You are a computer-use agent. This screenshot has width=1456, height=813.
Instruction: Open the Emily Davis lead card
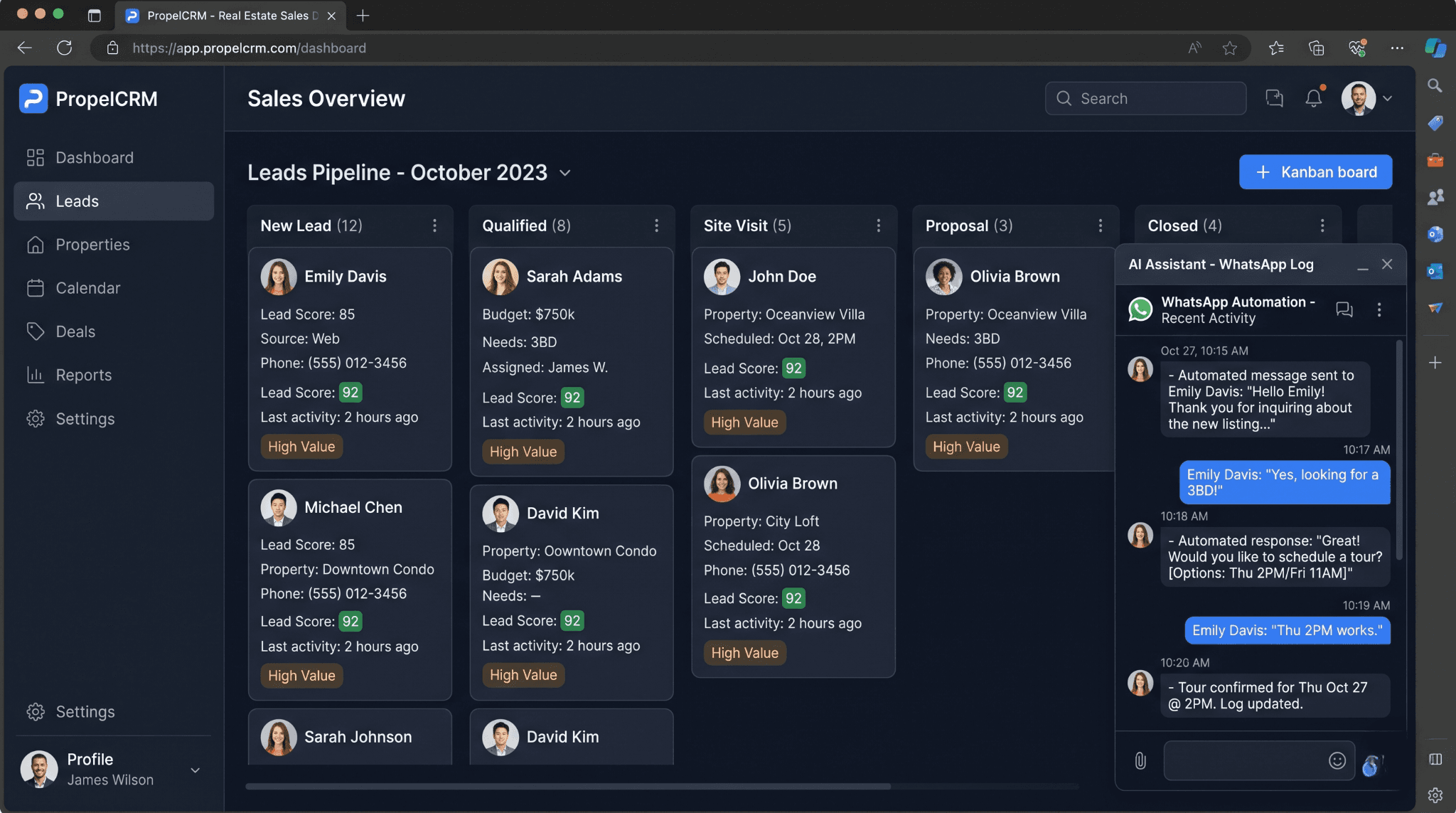[x=350, y=359]
